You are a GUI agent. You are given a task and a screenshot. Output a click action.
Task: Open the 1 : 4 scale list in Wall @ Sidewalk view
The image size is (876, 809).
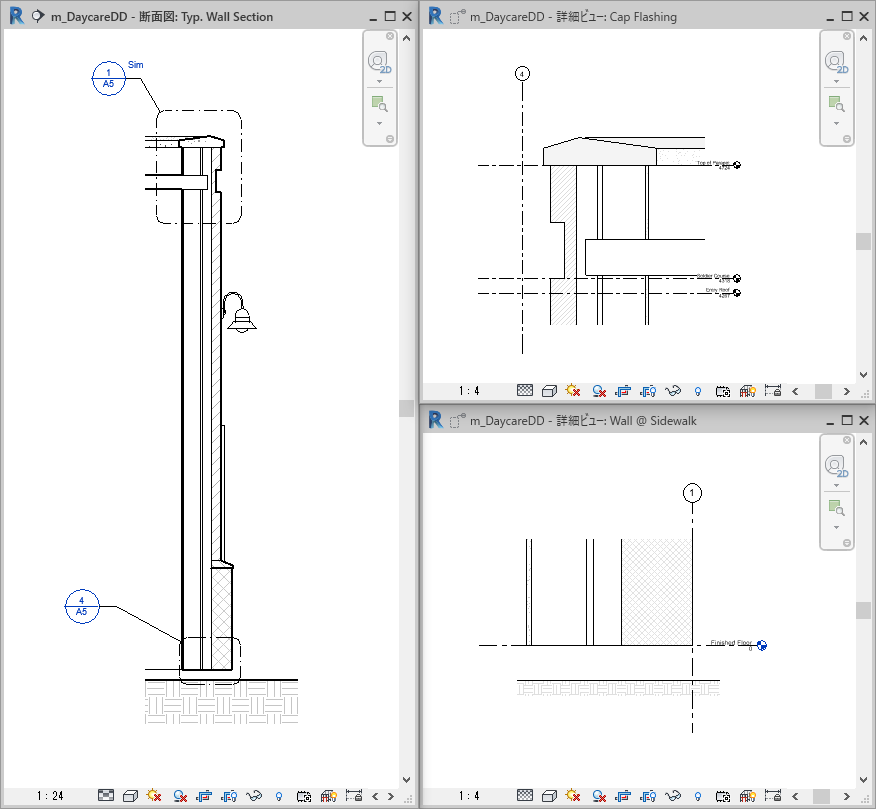point(469,796)
